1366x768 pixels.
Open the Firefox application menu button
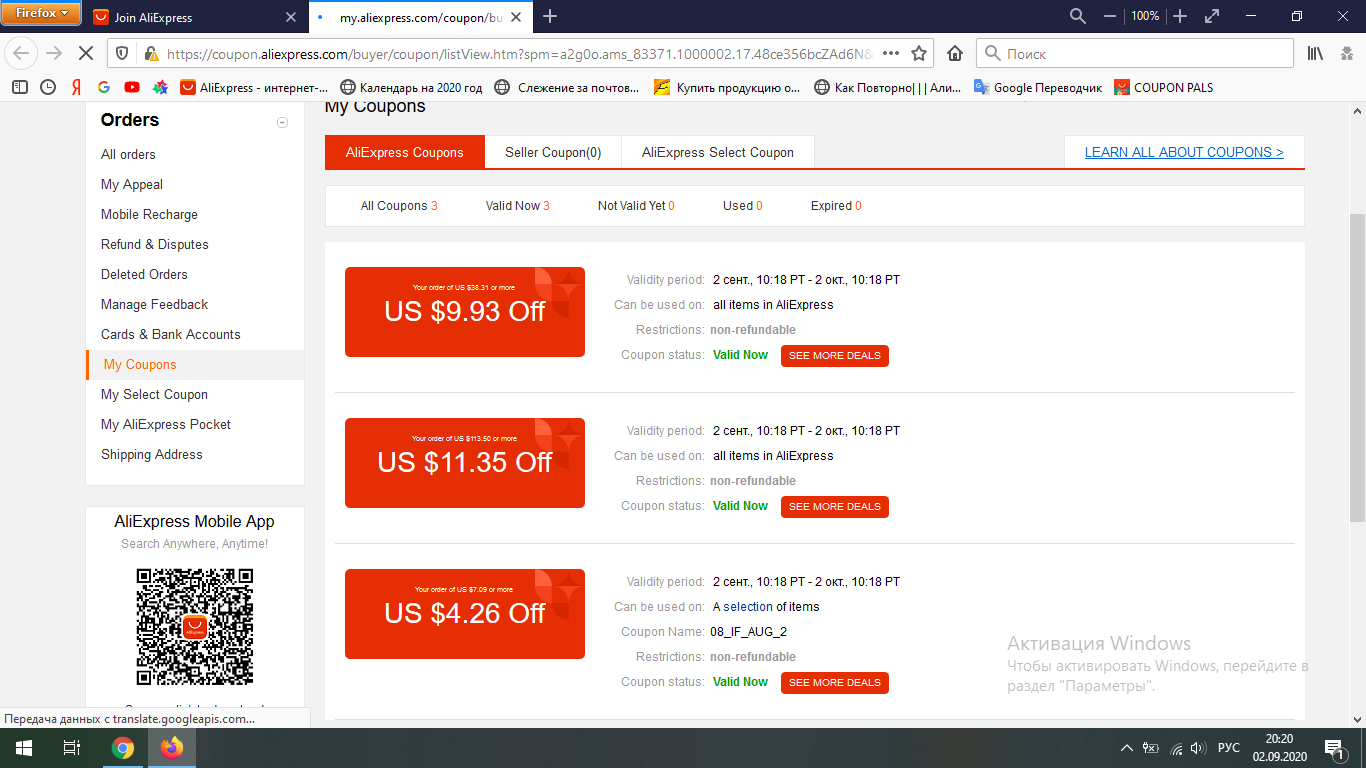point(40,14)
